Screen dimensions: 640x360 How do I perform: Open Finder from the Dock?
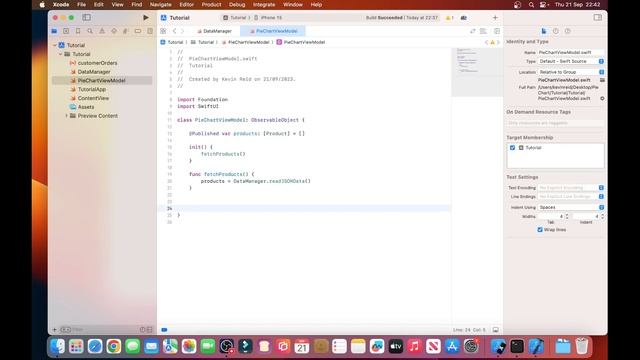click(x=58, y=347)
